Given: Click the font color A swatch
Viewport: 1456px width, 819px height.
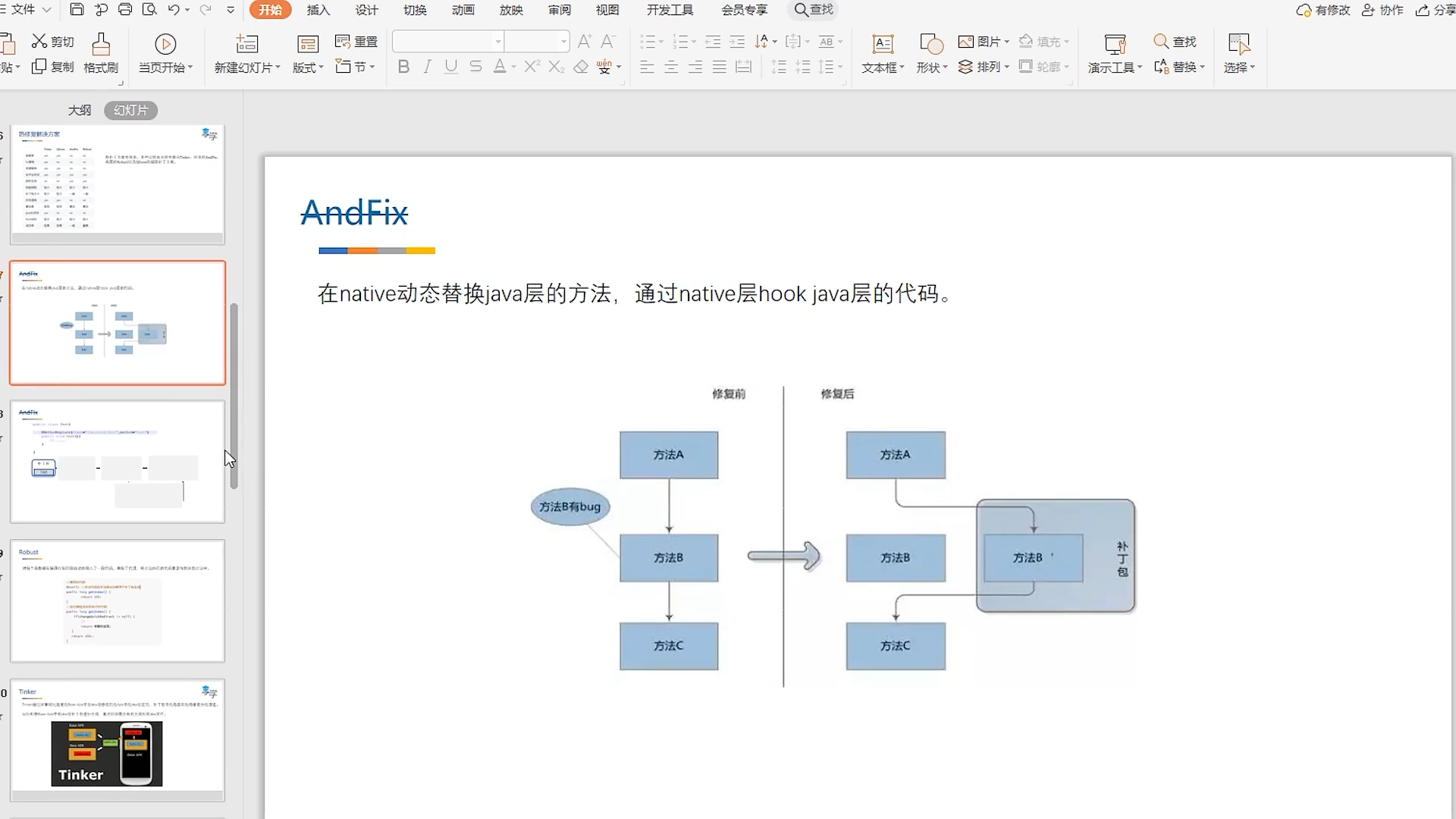Looking at the screenshot, I should point(500,67).
